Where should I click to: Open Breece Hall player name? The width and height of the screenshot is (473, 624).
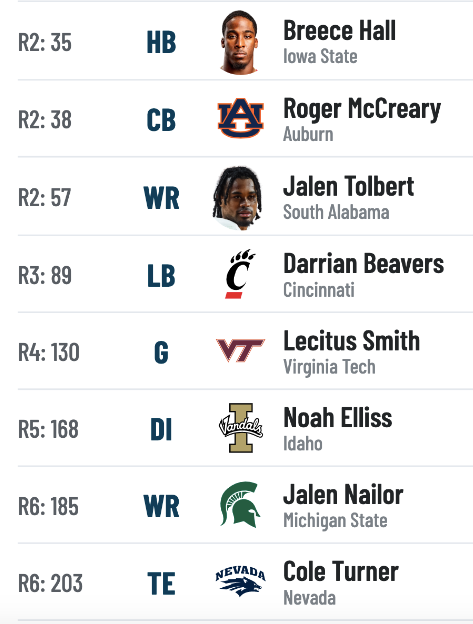(339, 30)
